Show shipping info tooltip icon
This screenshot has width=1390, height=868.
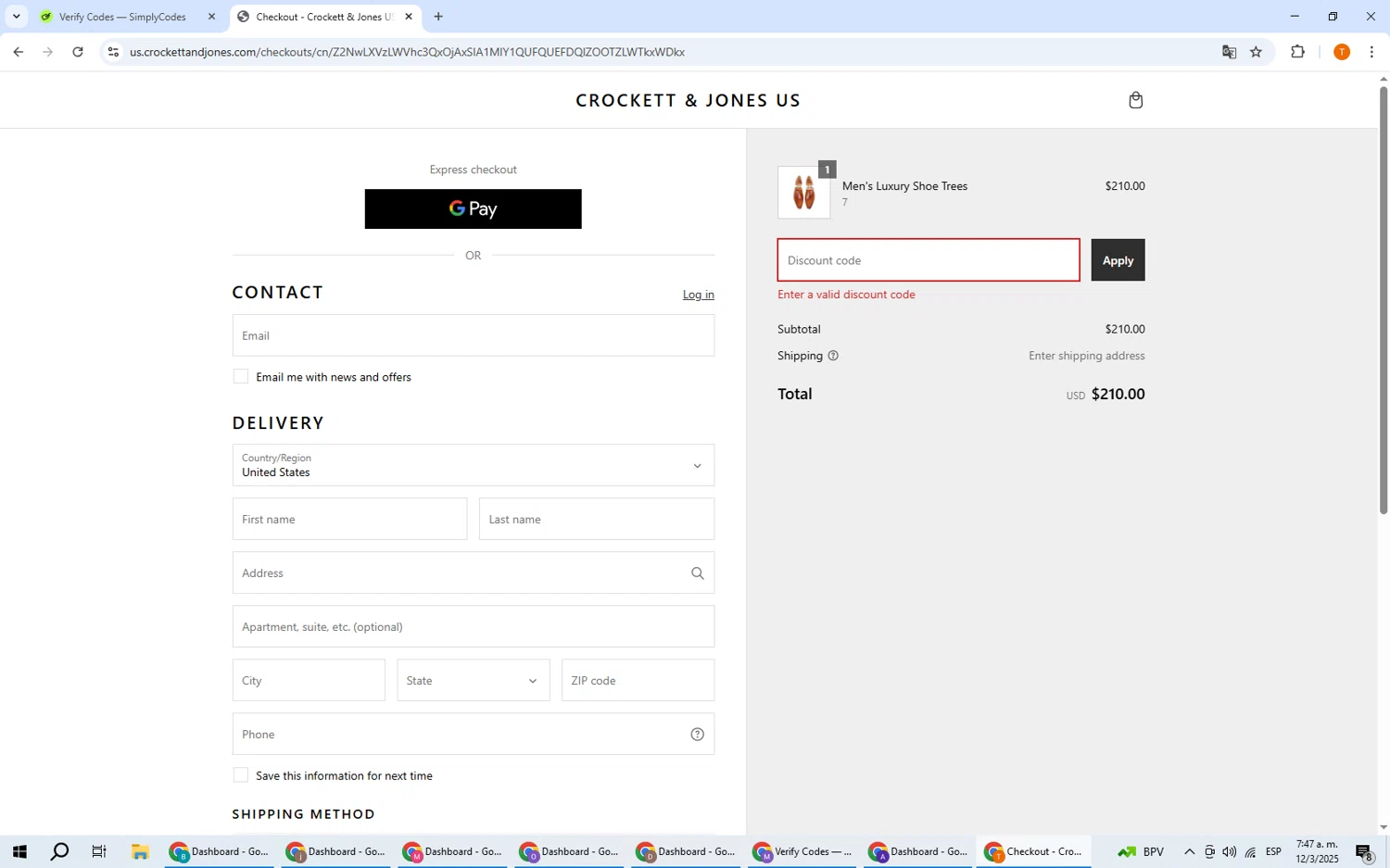[x=833, y=356]
